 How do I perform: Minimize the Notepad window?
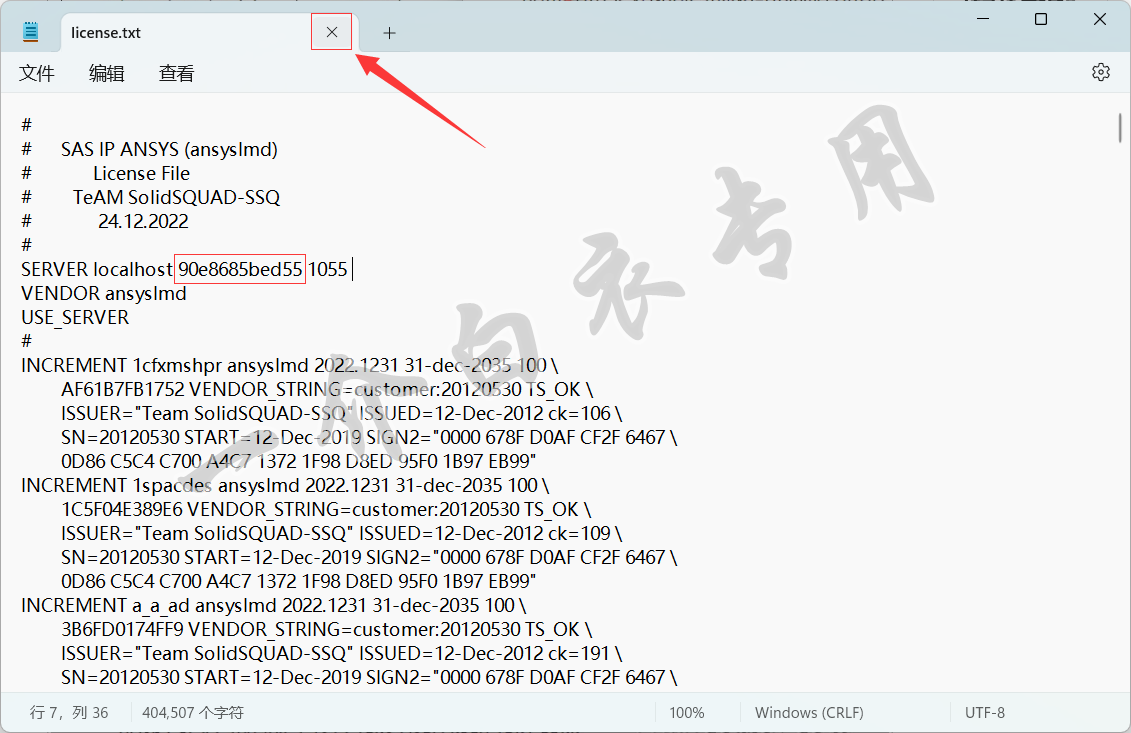[x=982, y=19]
